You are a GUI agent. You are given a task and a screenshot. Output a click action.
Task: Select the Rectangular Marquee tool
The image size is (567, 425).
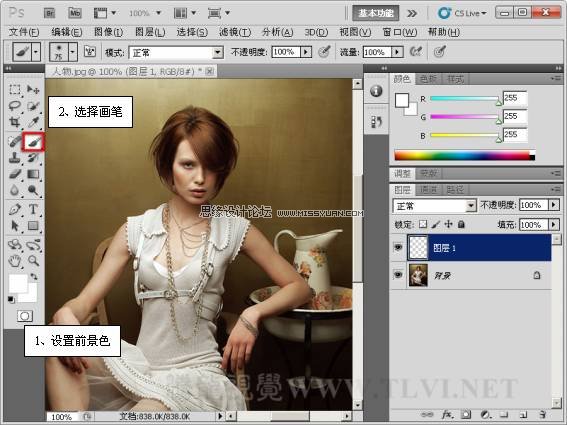click(x=14, y=89)
